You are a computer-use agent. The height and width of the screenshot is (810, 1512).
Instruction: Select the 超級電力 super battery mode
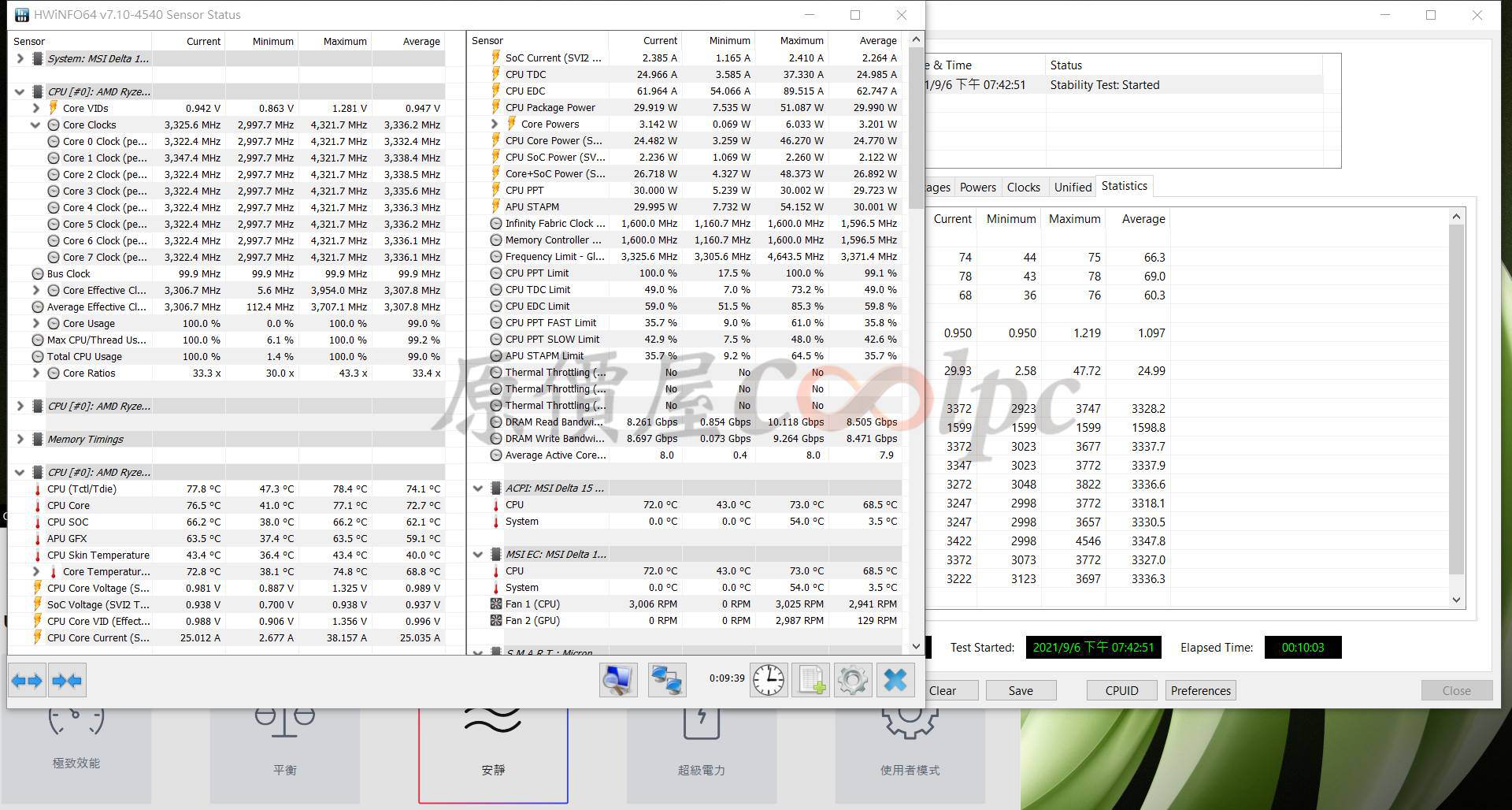click(x=701, y=741)
